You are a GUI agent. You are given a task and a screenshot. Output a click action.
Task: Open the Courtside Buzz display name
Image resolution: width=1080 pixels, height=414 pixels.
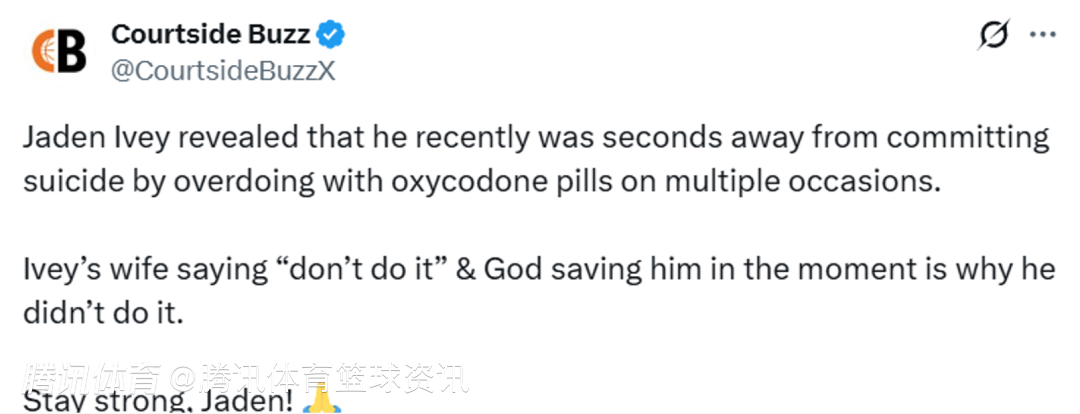pyautogui.click(x=210, y=35)
